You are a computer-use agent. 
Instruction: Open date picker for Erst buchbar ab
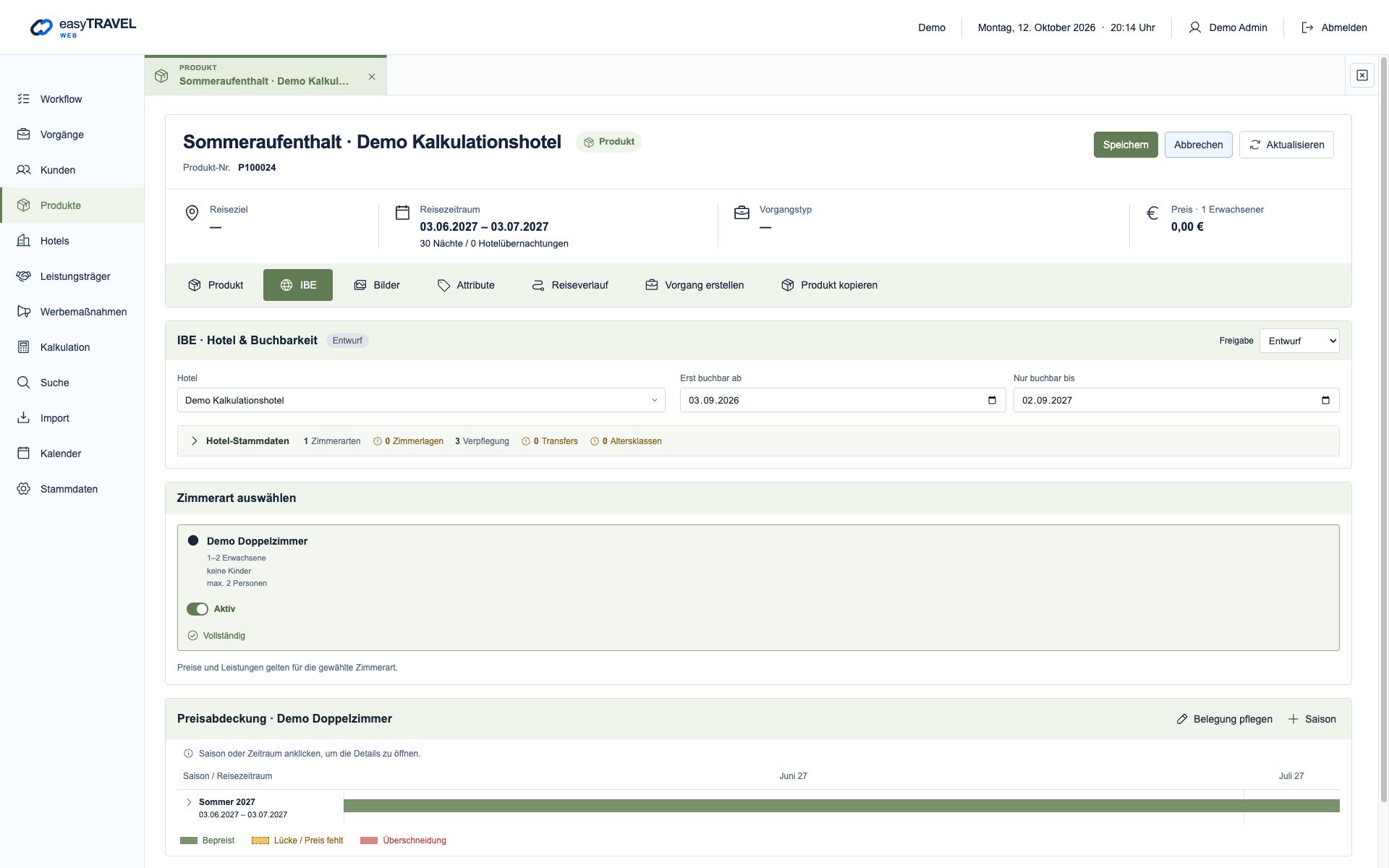click(992, 400)
